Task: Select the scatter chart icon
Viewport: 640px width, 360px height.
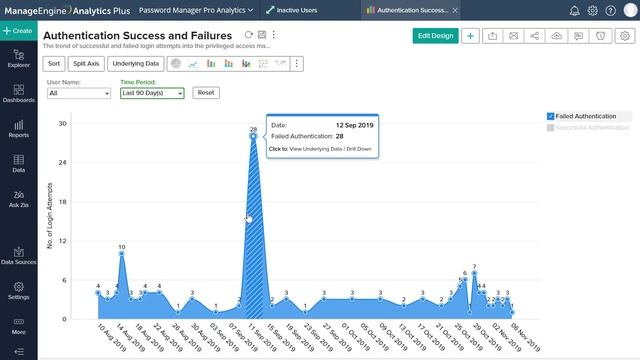Action: coord(264,64)
